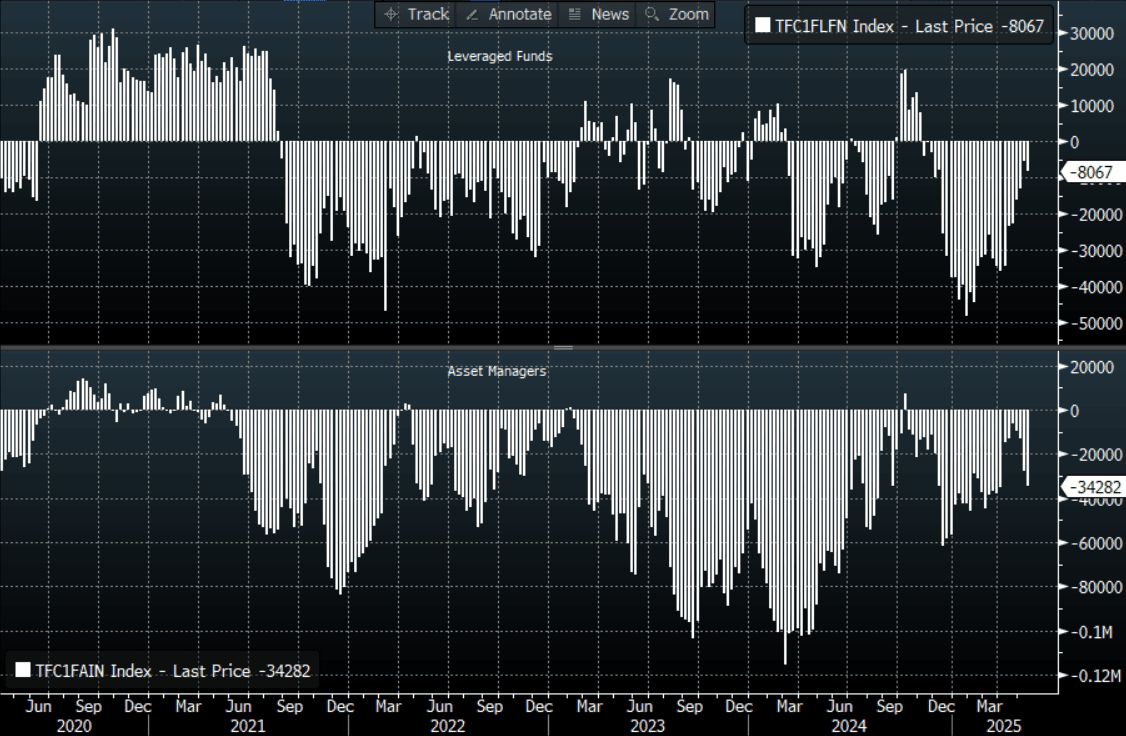The width and height of the screenshot is (1126, 736).
Task: Click the Asset Managers panel title
Action: (497, 371)
